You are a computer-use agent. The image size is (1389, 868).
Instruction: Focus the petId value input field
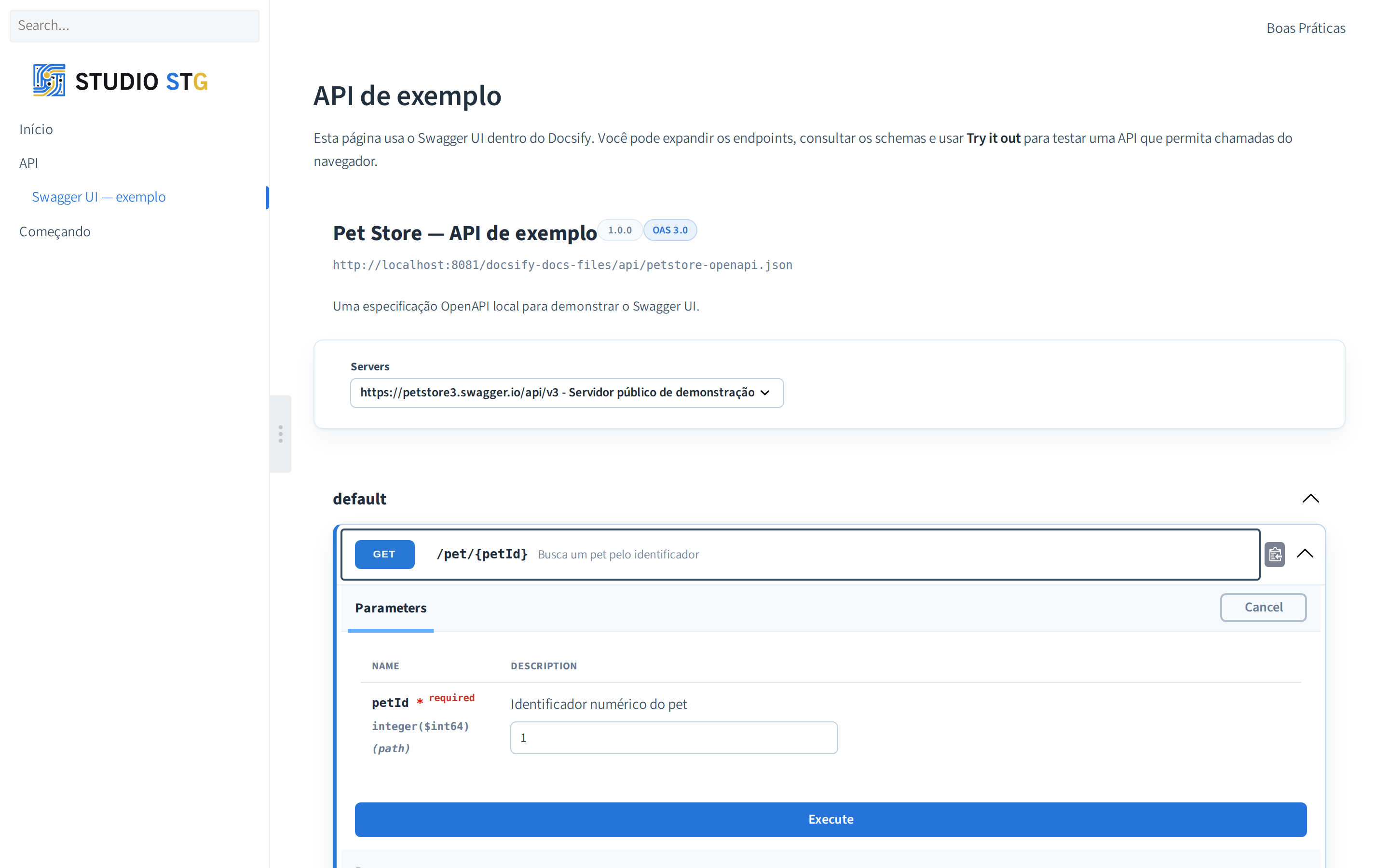tap(674, 738)
